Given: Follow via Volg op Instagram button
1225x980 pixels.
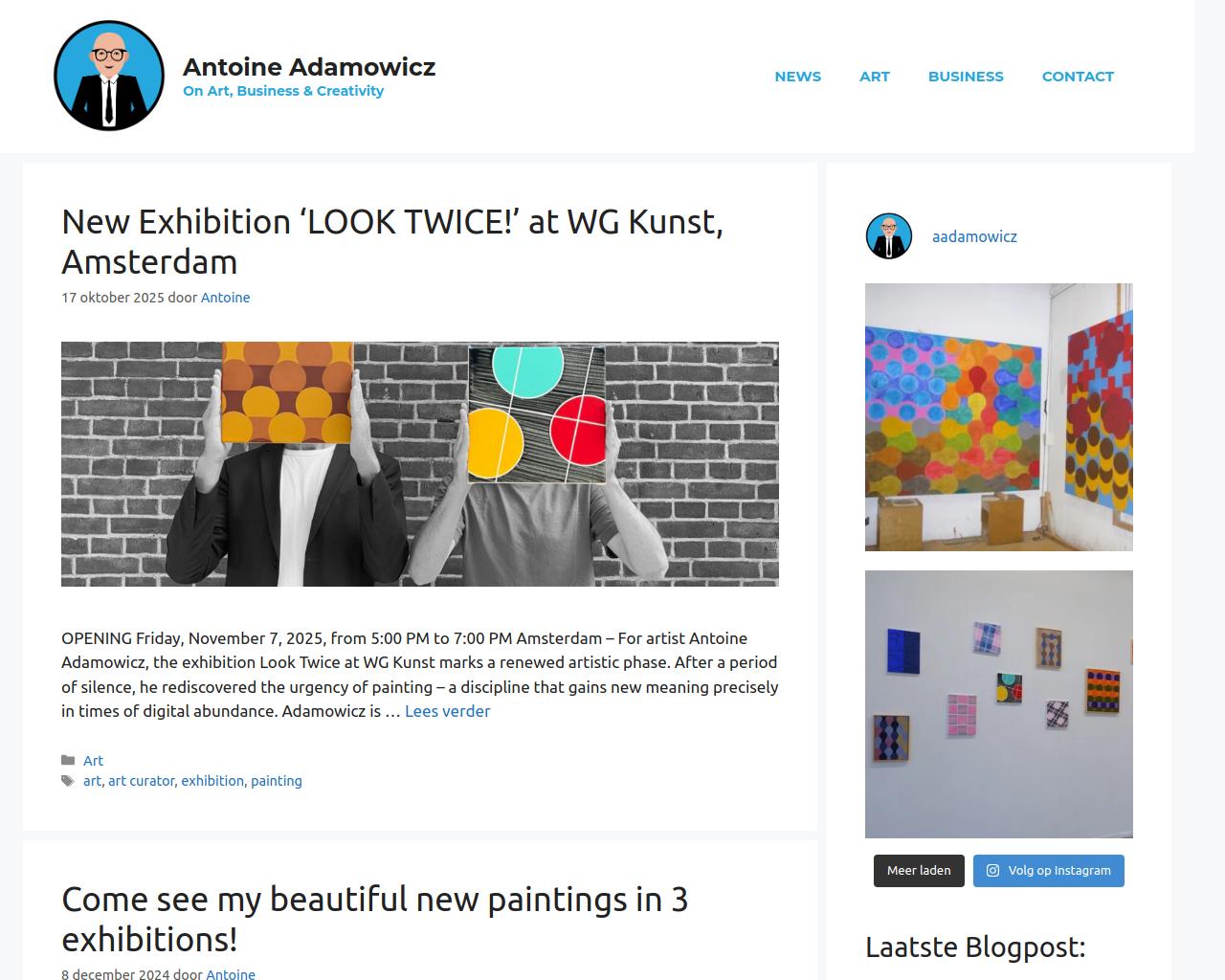Looking at the screenshot, I should click(1049, 871).
